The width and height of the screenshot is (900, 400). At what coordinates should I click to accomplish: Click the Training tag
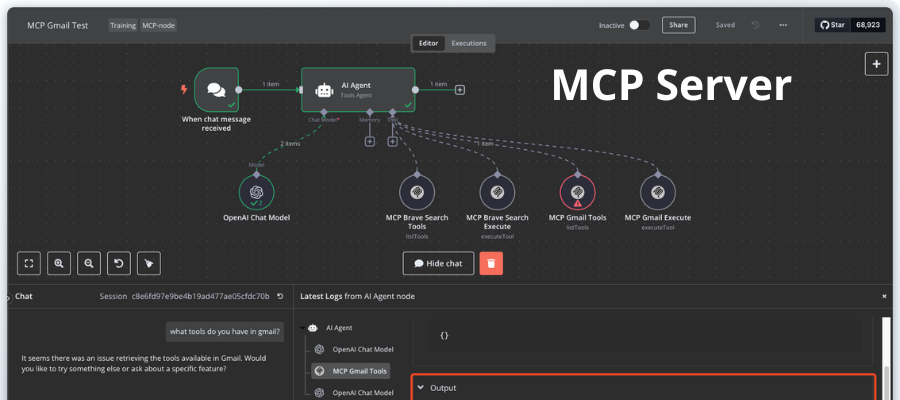tap(123, 25)
